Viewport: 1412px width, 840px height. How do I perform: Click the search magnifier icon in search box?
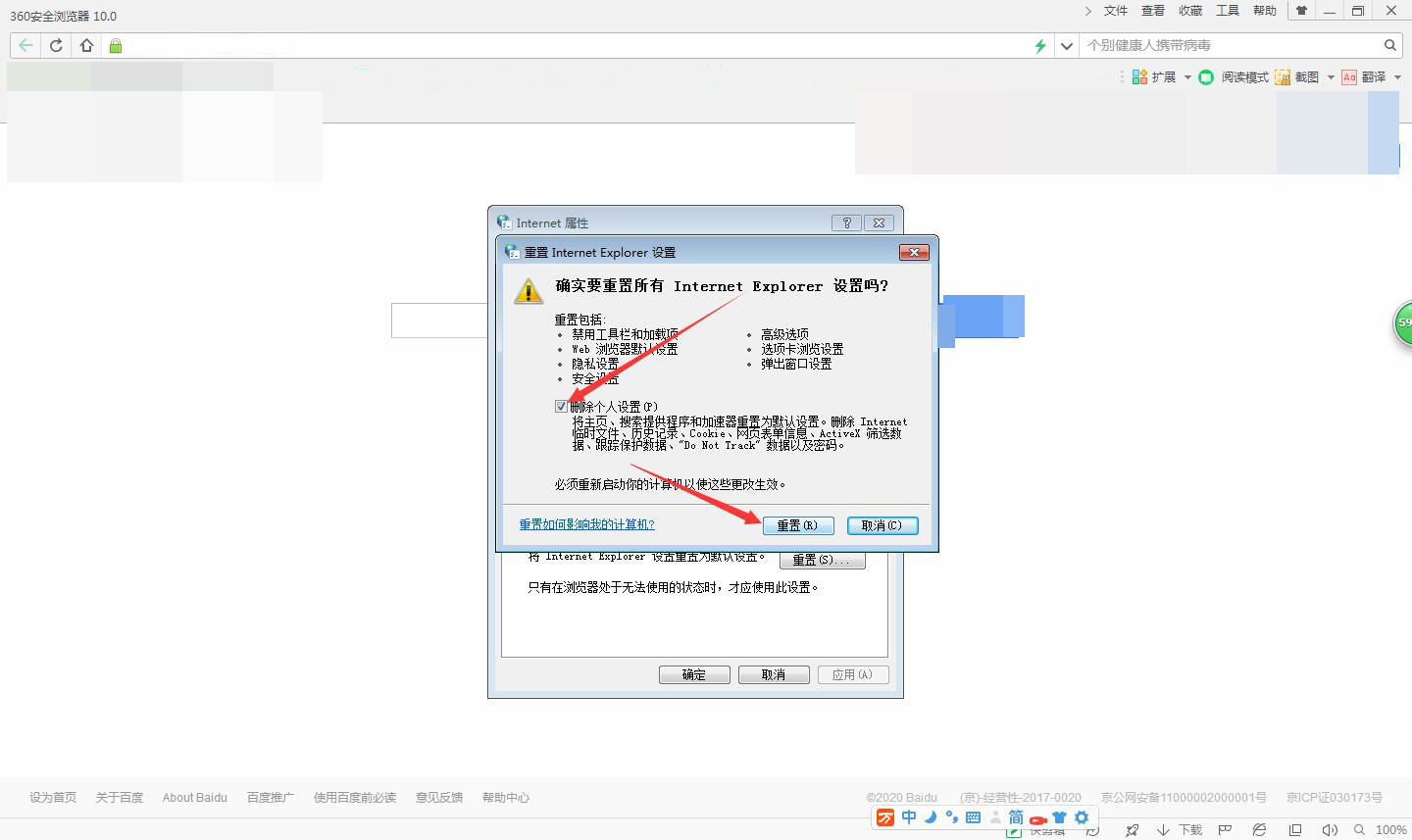pyautogui.click(x=1389, y=45)
